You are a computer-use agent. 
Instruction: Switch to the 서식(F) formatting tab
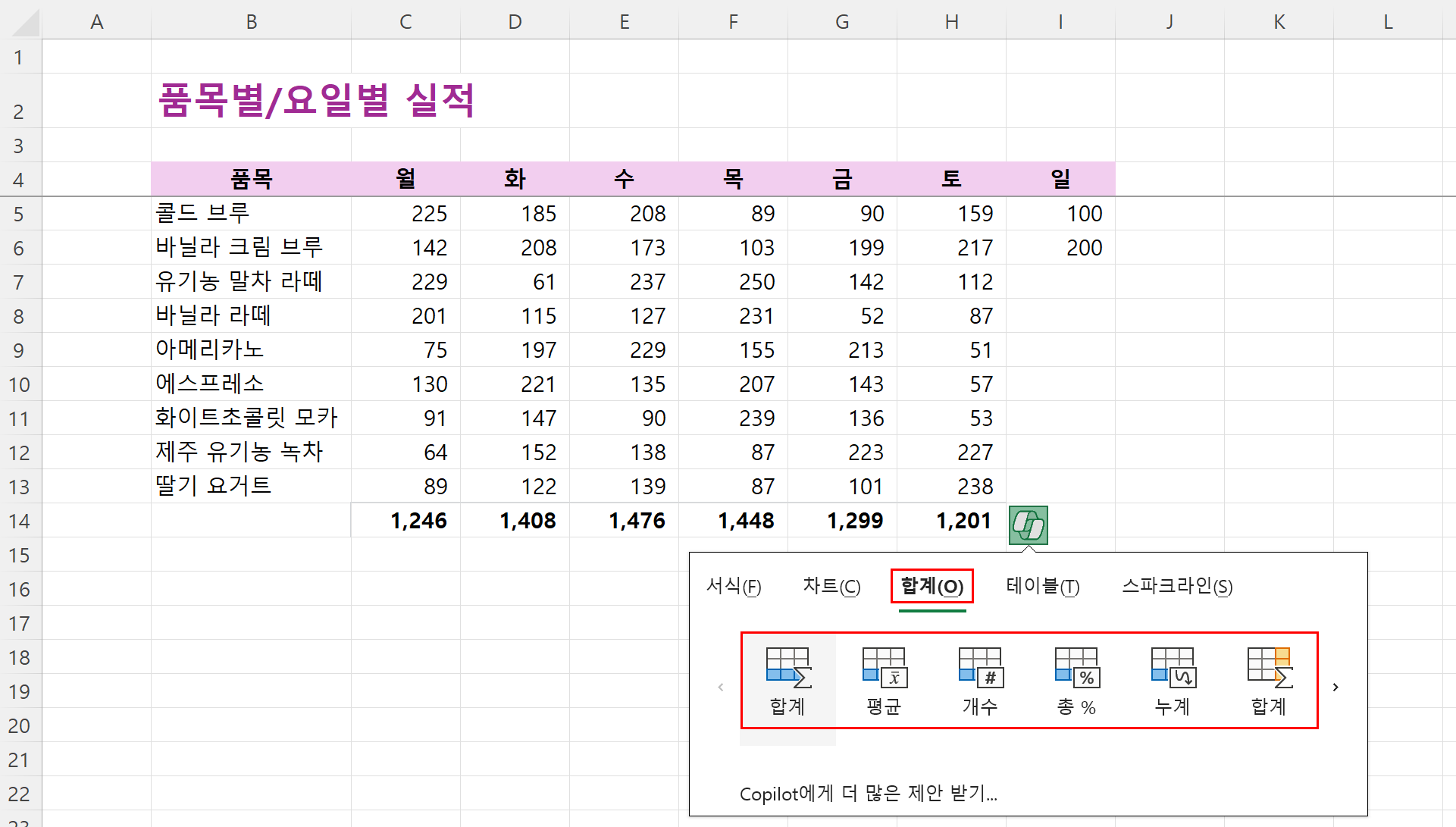(733, 586)
